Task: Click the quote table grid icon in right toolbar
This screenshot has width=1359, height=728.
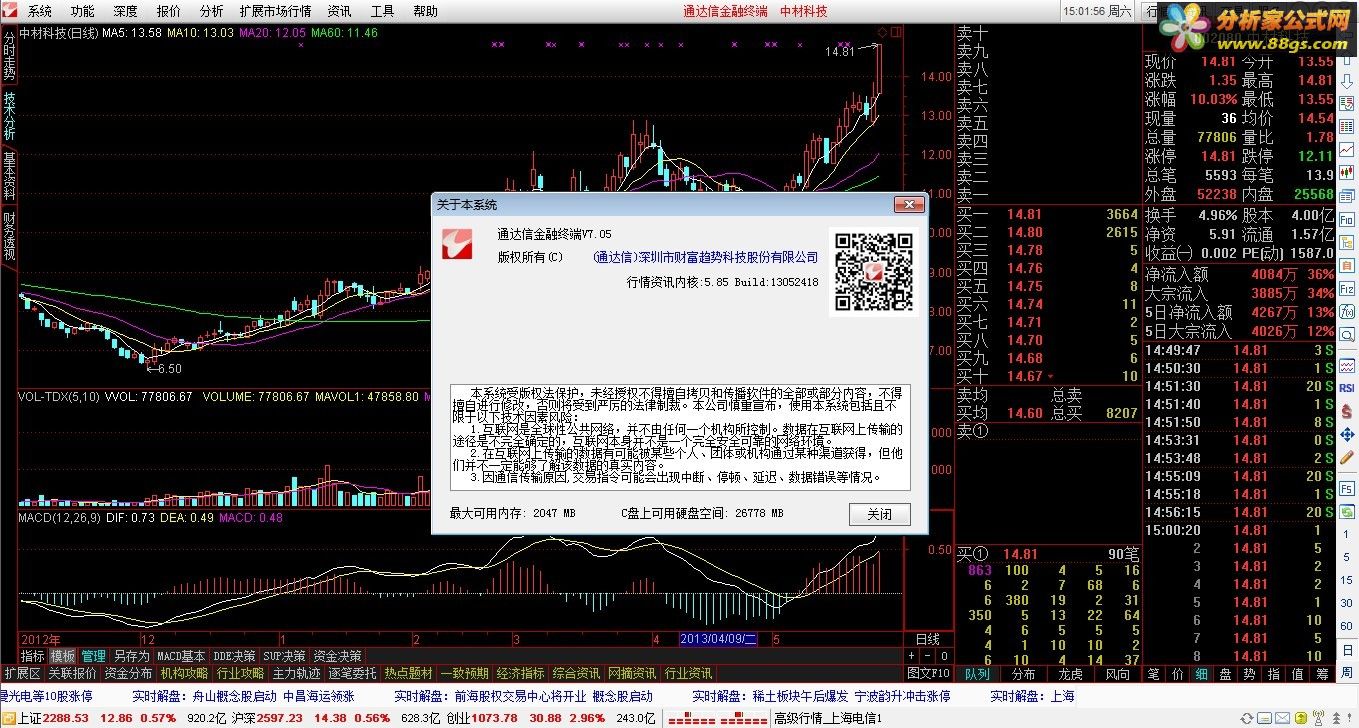Action: (x=1347, y=126)
